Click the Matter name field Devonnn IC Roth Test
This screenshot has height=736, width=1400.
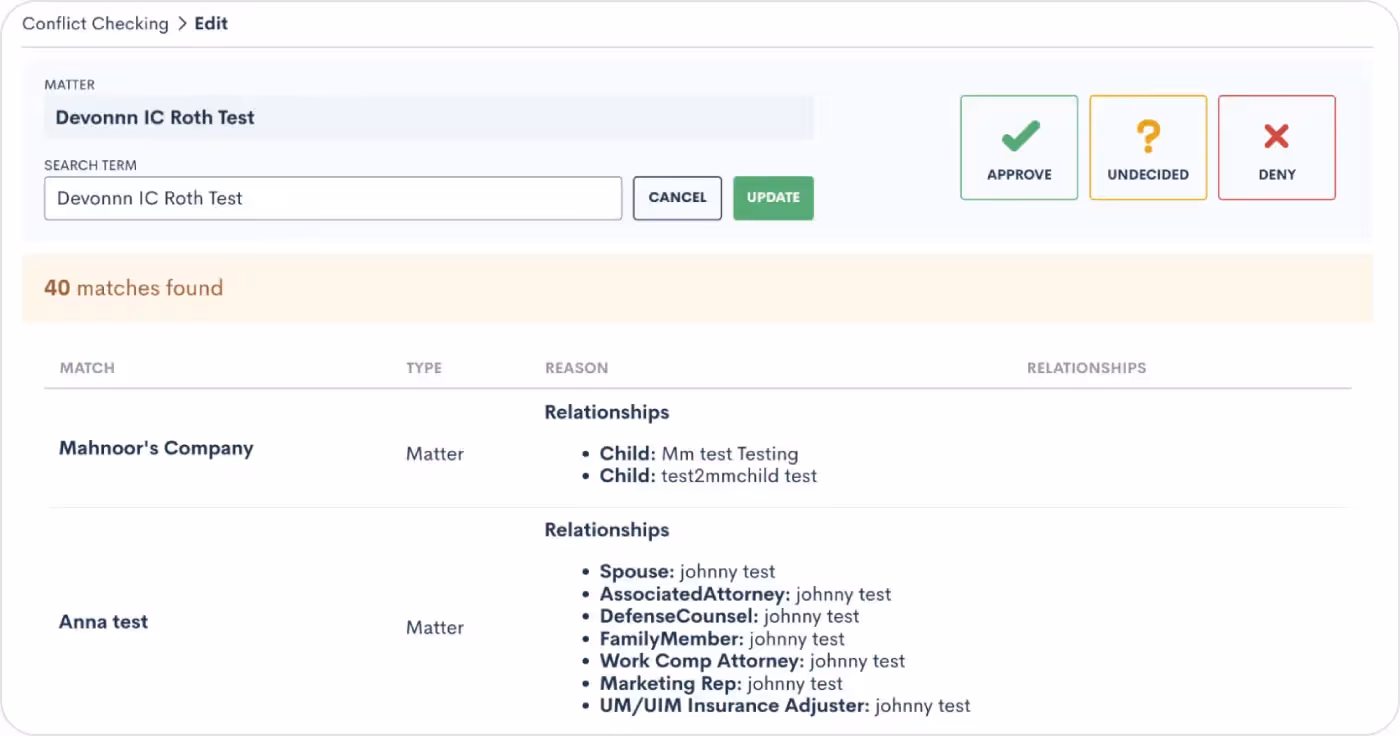[x=429, y=117]
